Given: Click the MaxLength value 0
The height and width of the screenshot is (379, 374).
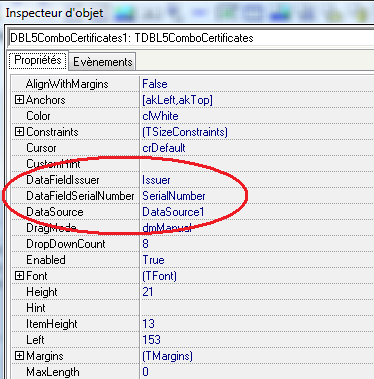Looking at the screenshot, I should point(145,372).
